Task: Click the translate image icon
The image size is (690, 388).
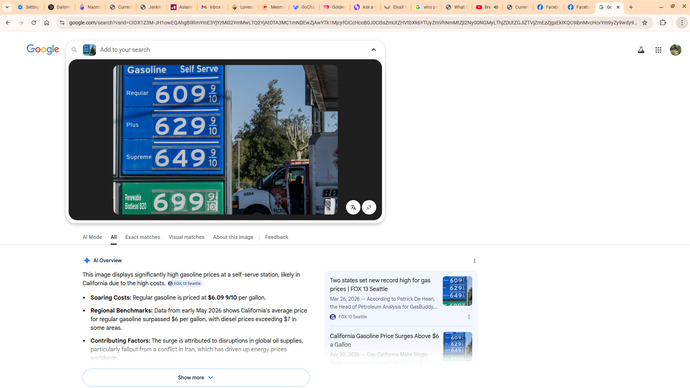Action: point(353,207)
